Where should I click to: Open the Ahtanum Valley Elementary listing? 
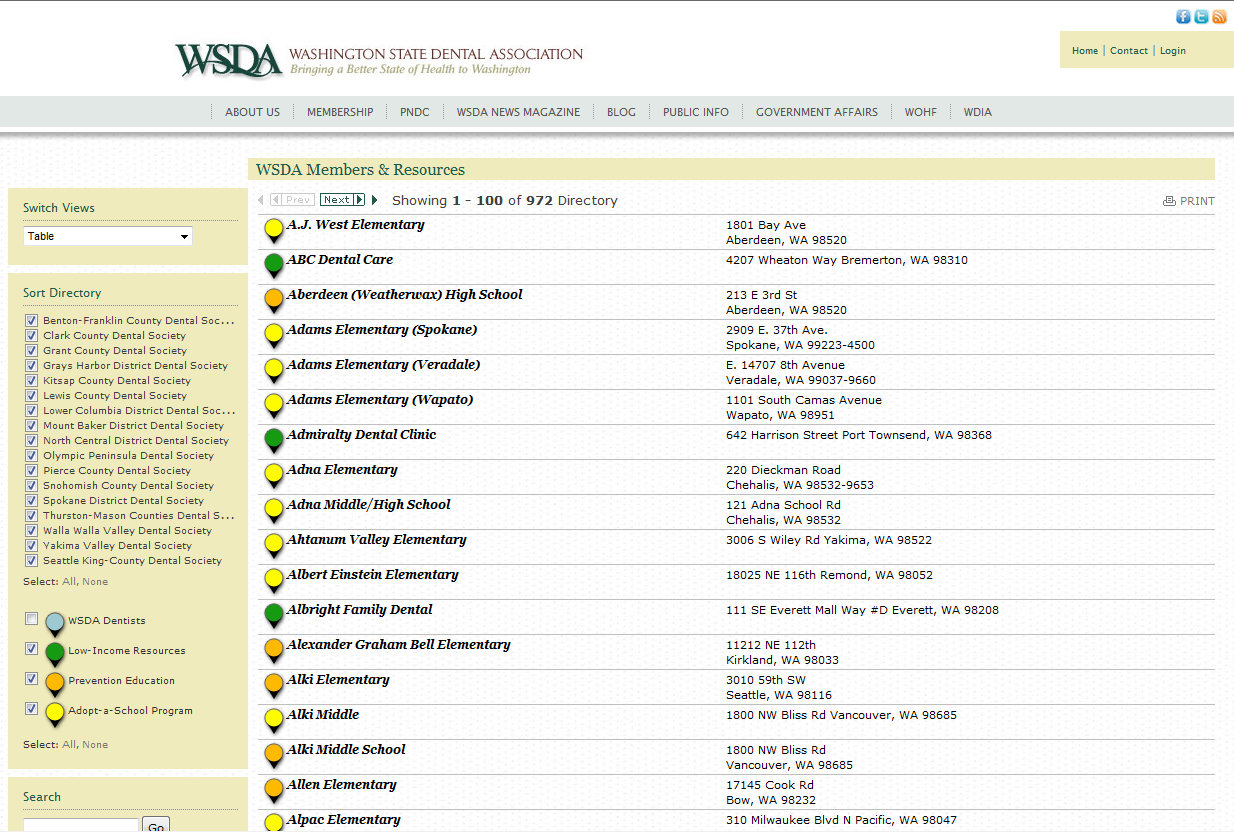click(376, 540)
